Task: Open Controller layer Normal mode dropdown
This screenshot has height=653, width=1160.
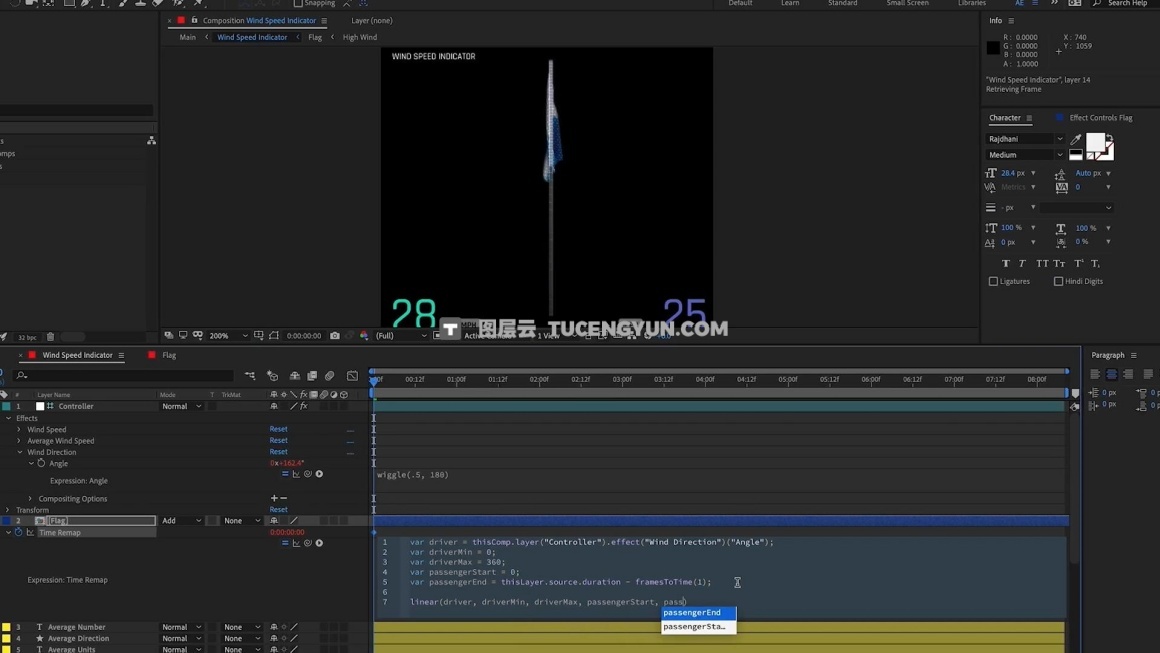Action: [x=181, y=406]
